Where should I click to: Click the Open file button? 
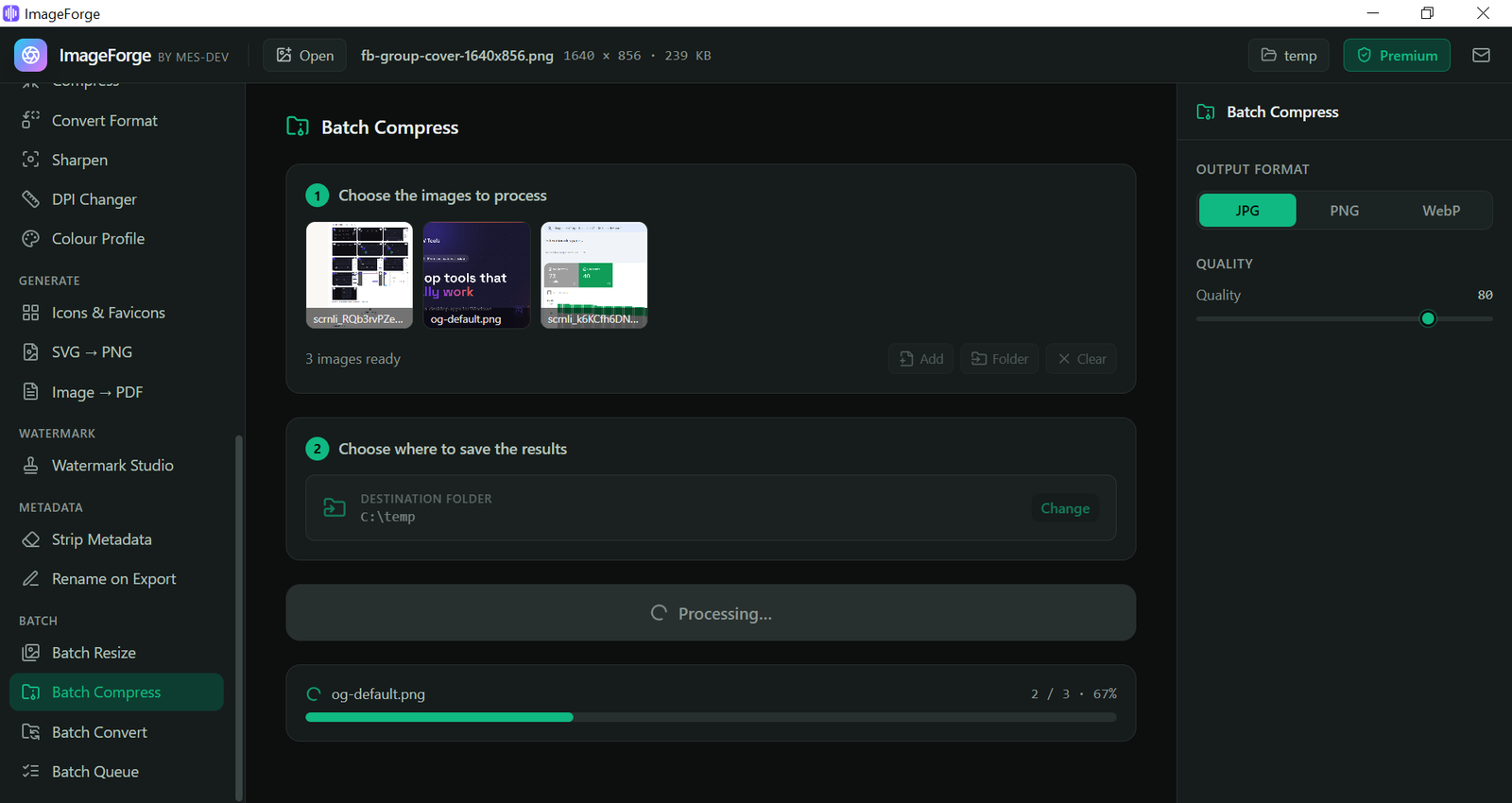(x=304, y=56)
